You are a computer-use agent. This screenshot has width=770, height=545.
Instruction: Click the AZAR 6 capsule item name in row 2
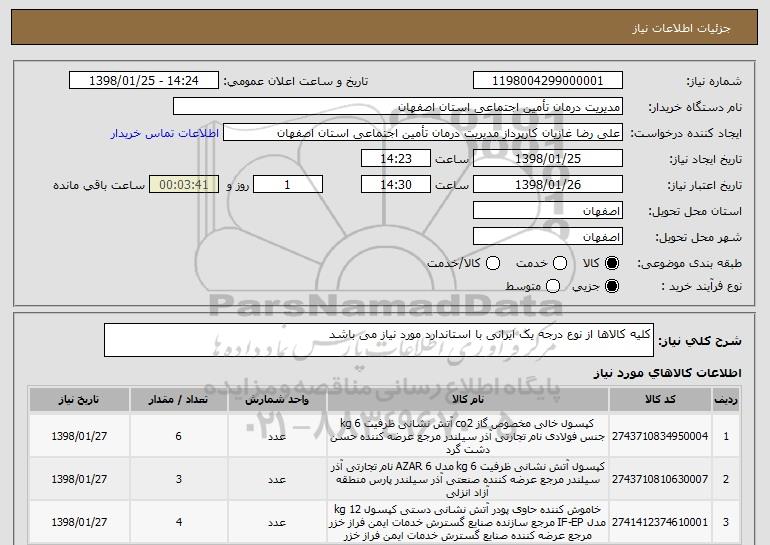click(468, 479)
